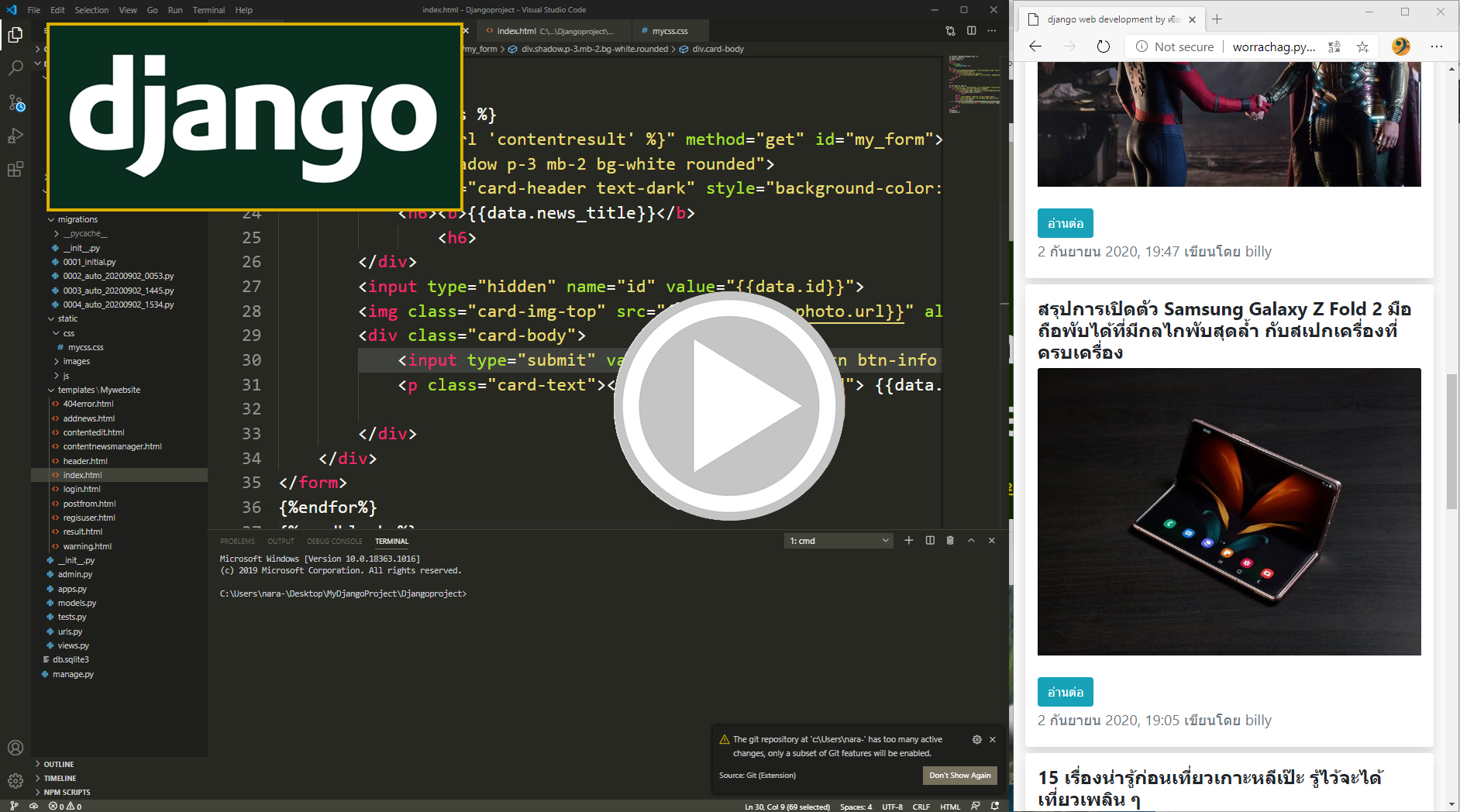Click the feedback icon in the status bar

click(x=976, y=806)
